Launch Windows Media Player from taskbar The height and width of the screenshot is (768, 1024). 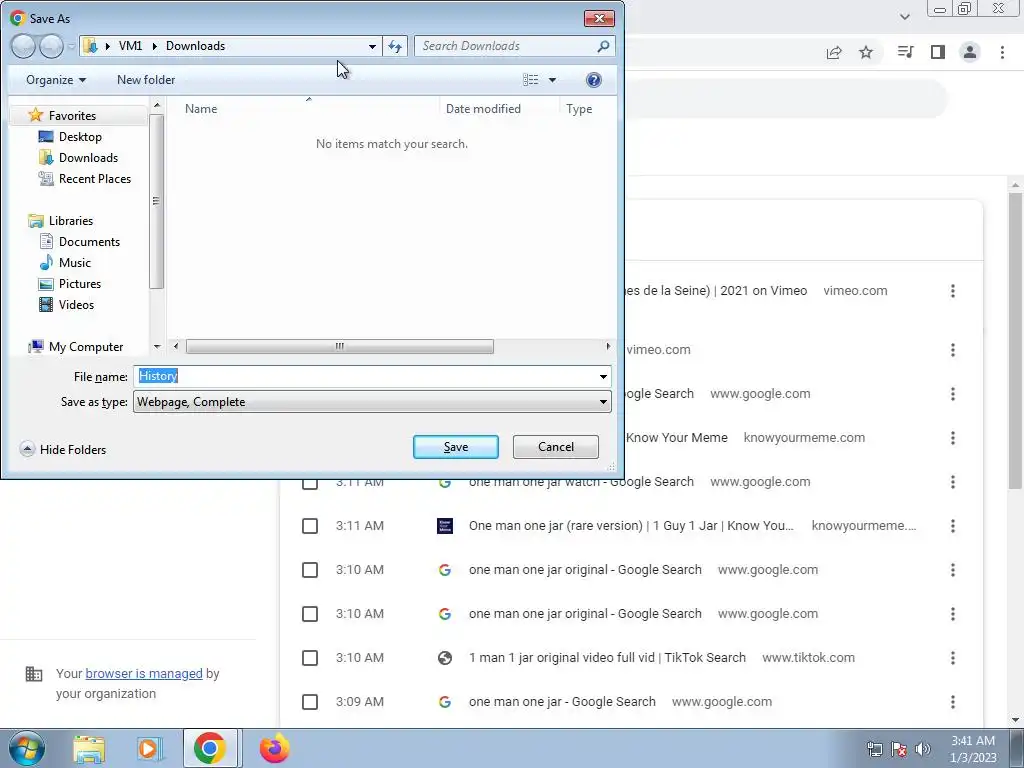click(x=150, y=749)
